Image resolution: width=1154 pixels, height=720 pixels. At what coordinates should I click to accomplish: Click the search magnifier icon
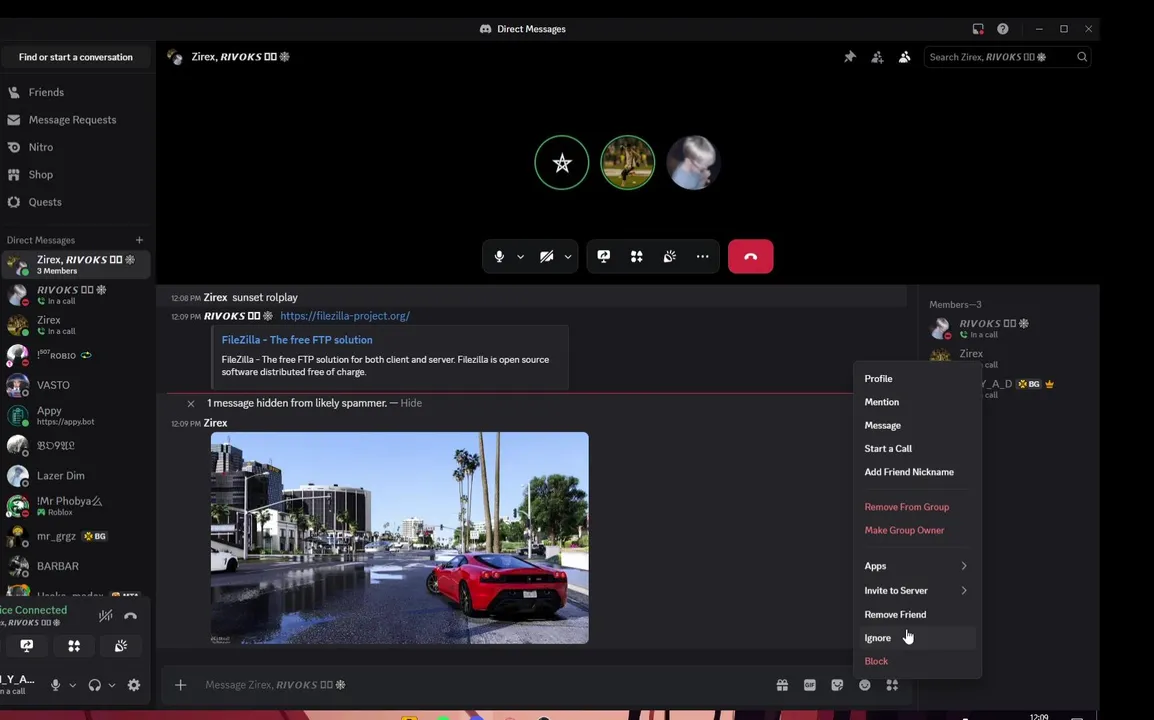pyautogui.click(x=1082, y=57)
